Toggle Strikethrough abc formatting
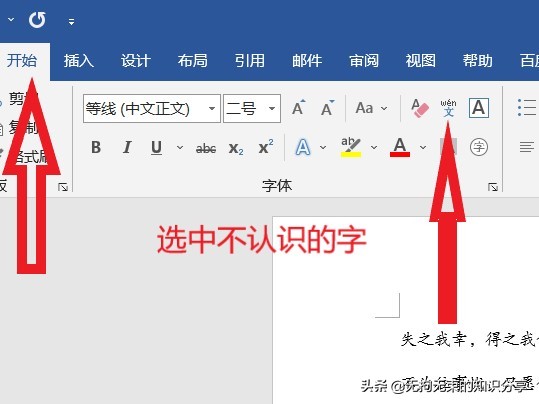Screen dimensions: 539x404 click(x=206, y=149)
